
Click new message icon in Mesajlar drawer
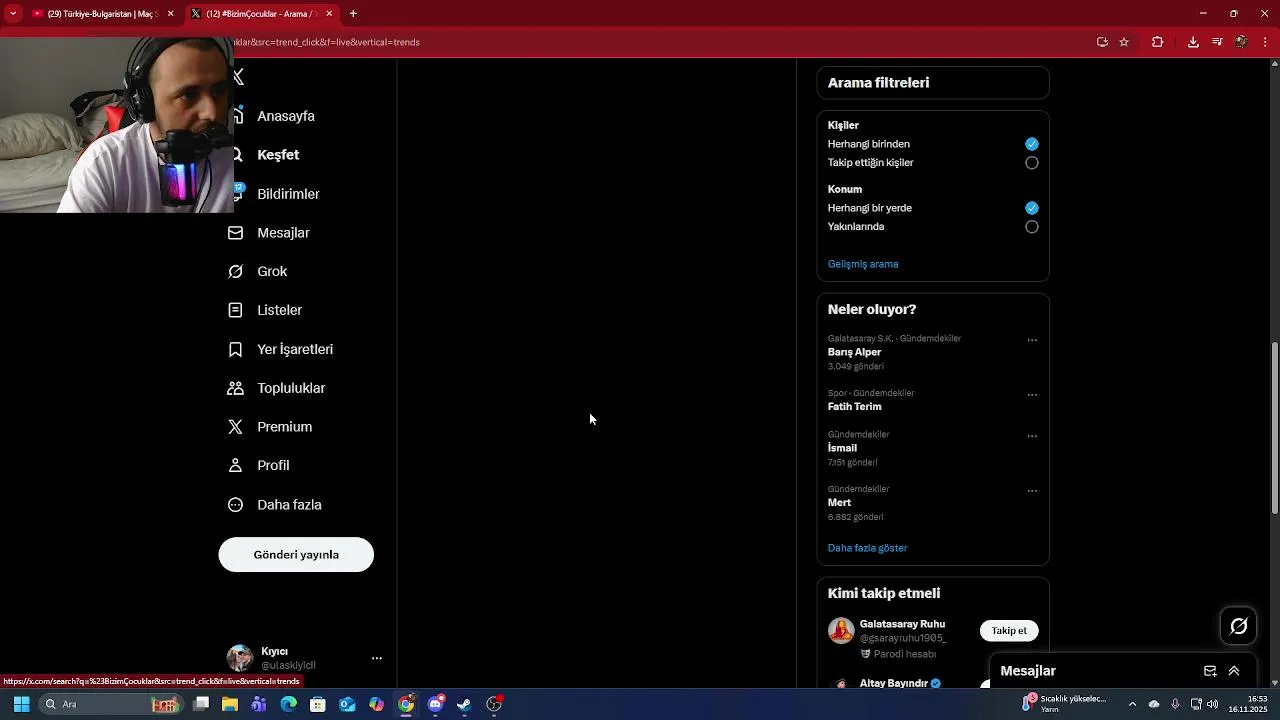tap(1210, 671)
